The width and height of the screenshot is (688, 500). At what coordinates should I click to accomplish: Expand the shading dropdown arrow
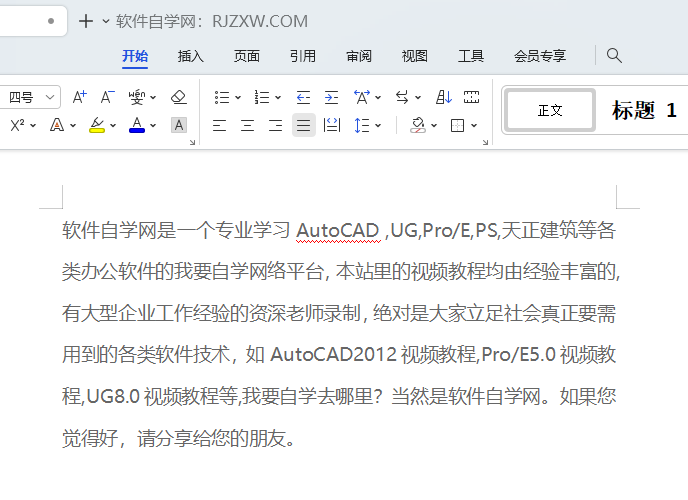(434, 126)
